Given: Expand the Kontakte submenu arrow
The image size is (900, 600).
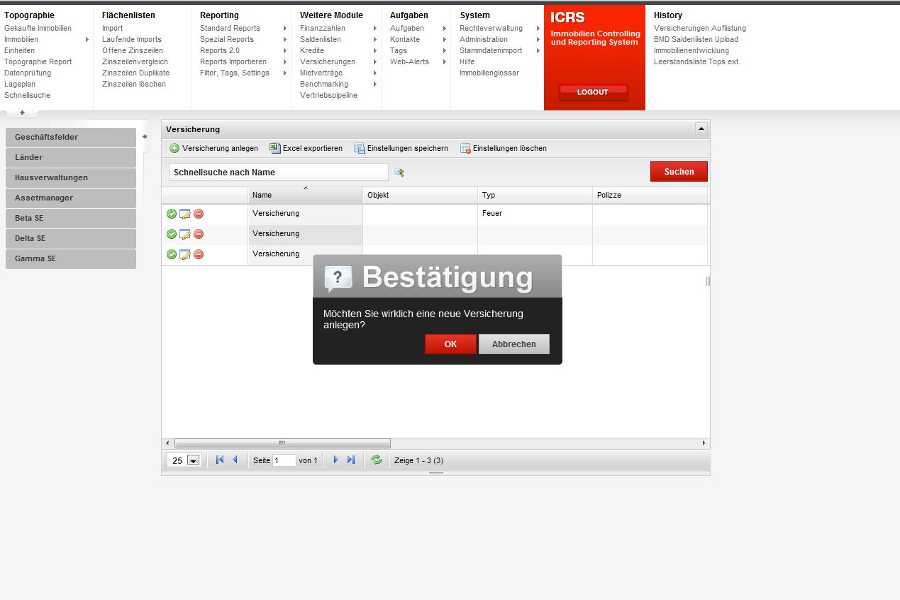Looking at the screenshot, I should (x=444, y=40).
